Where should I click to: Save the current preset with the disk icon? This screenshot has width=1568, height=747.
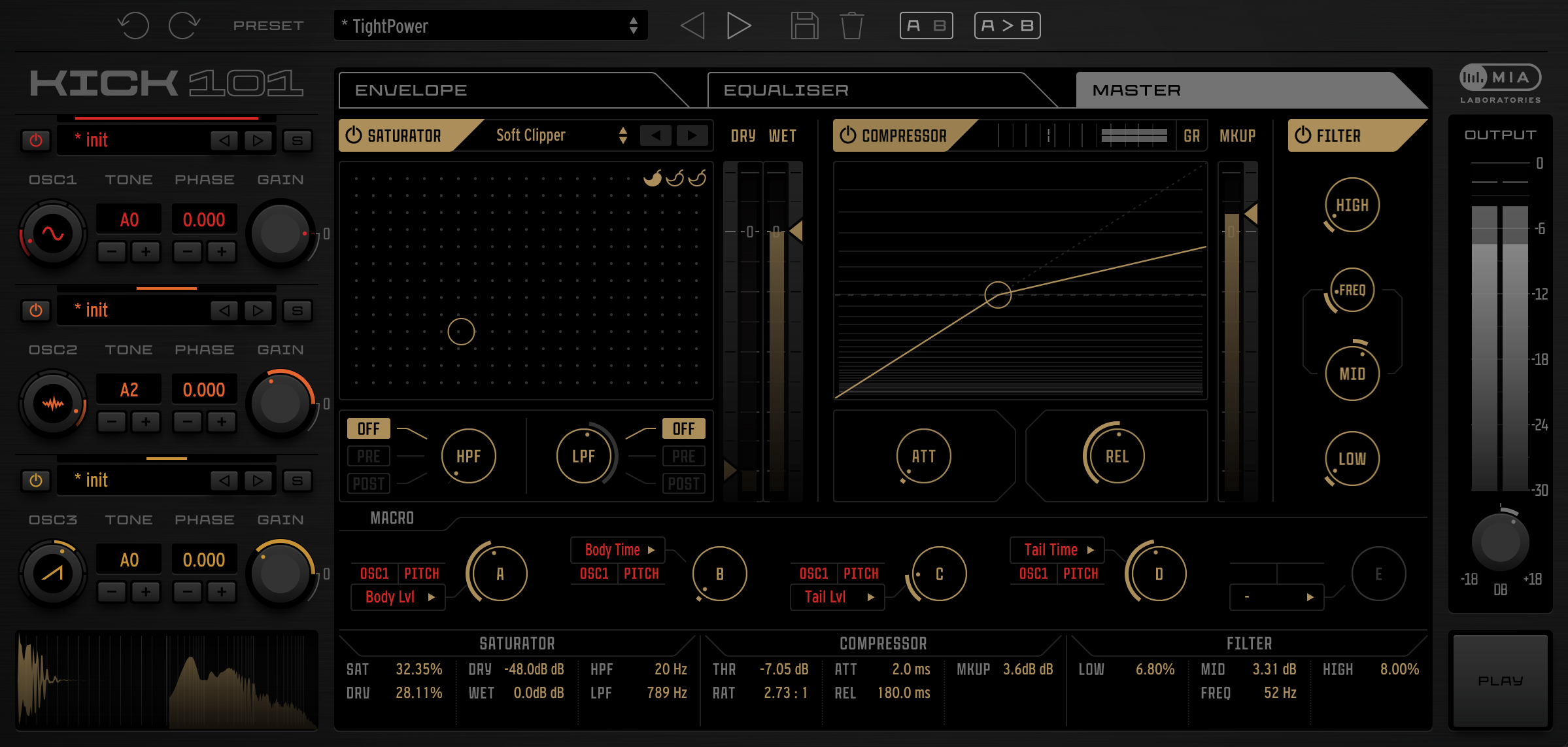tap(804, 26)
